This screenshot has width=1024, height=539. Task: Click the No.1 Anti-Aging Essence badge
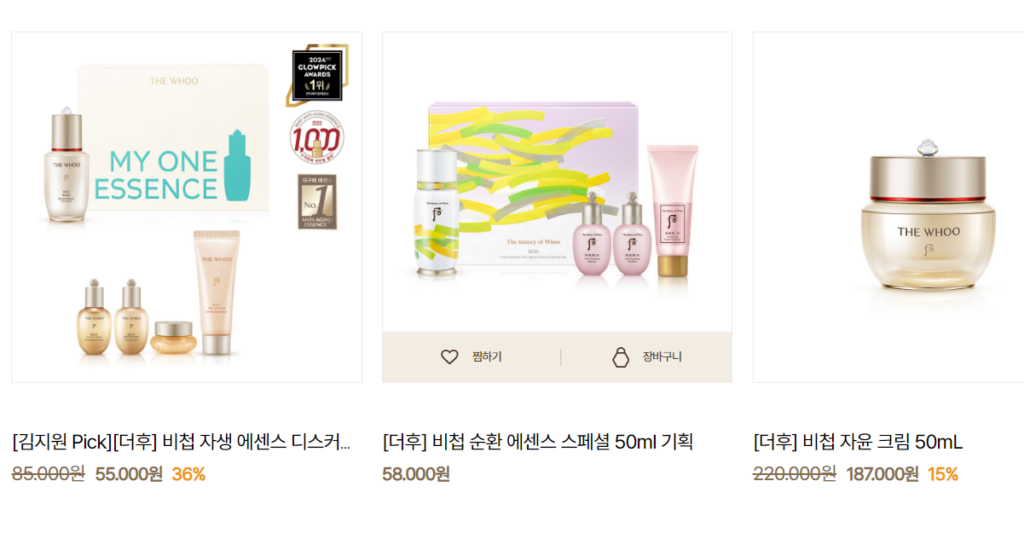[x=317, y=201]
